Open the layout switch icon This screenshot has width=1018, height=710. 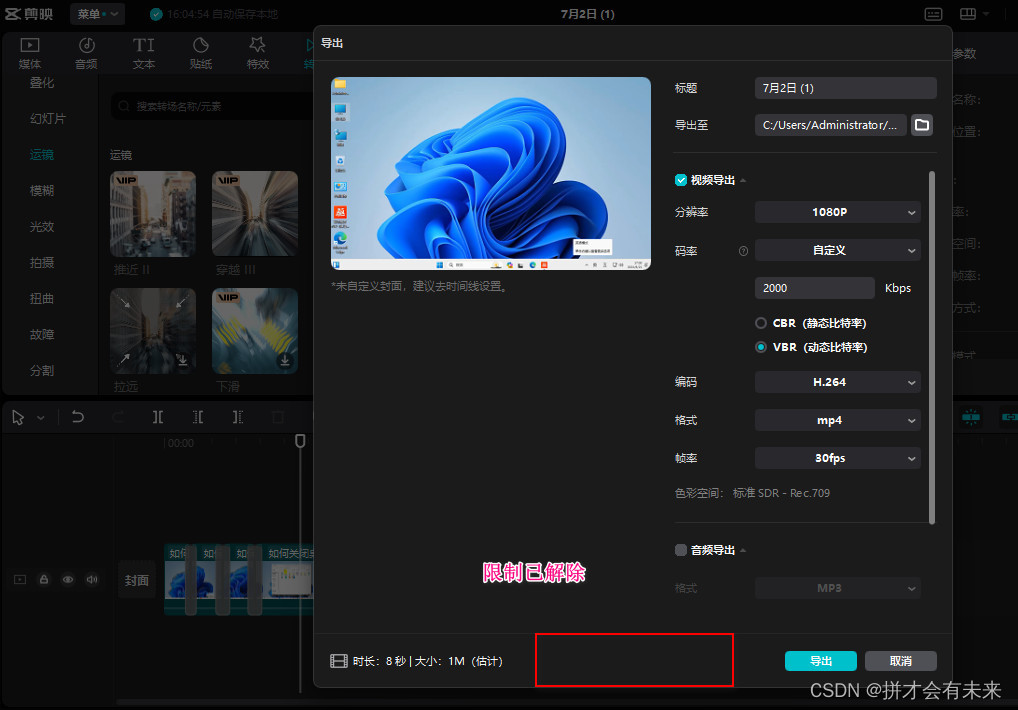(x=968, y=14)
